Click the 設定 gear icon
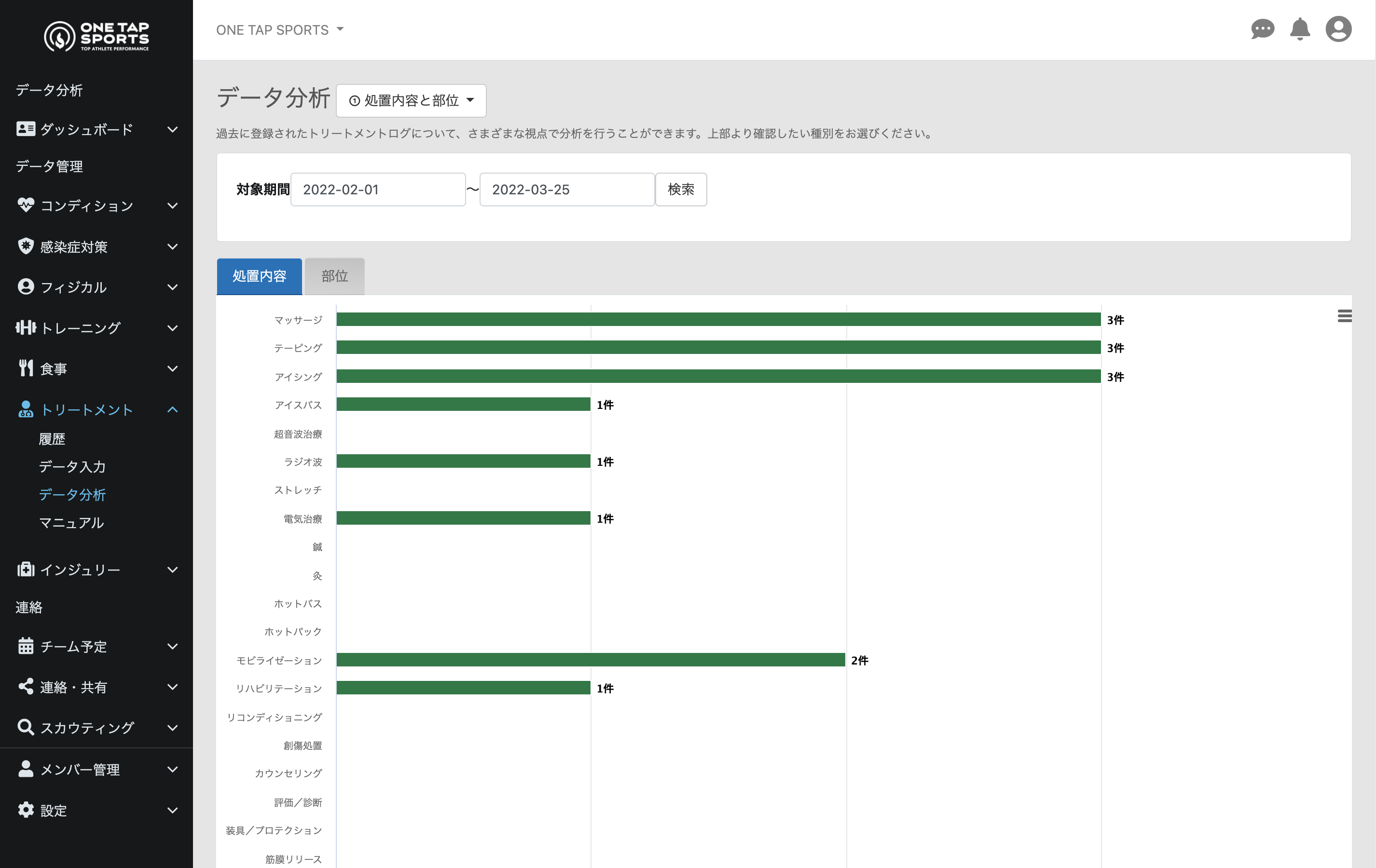1376x868 pixels. [26, 810]
